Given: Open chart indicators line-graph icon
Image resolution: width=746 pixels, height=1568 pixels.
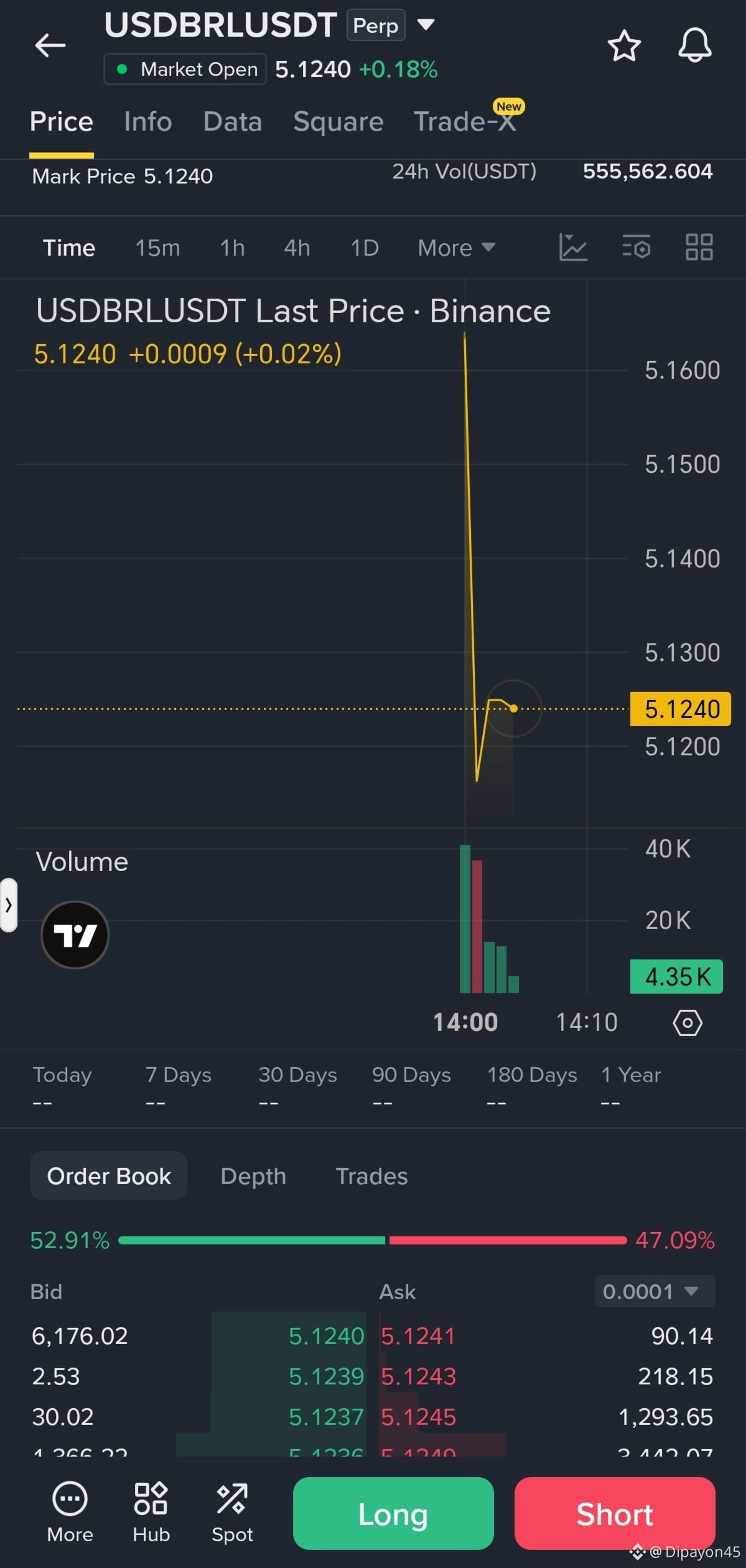Looking at the screenshot, I should pos(573,247).
